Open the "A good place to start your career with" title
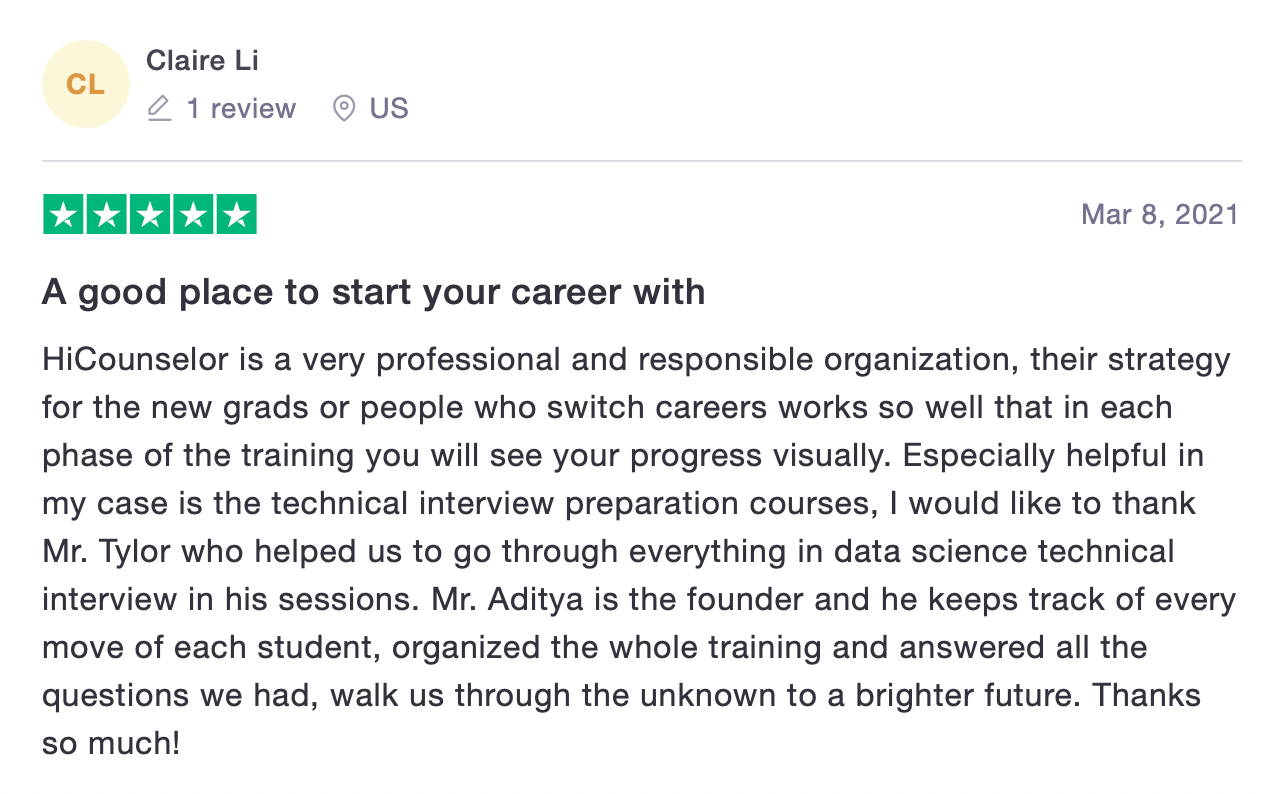The height and width of the screenshot is (794, 1280). [x=373, y=292]
